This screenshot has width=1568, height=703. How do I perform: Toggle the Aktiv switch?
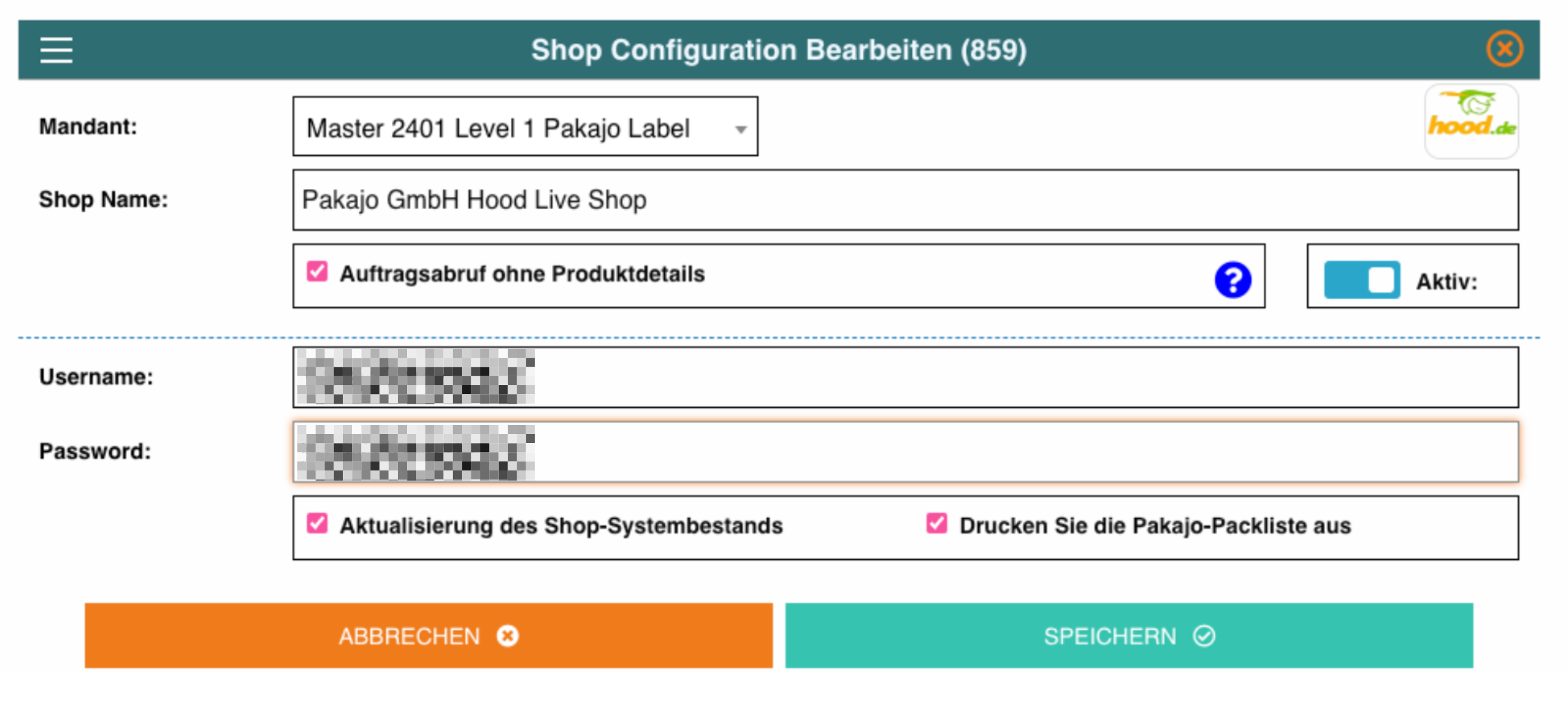[1362, 280]
